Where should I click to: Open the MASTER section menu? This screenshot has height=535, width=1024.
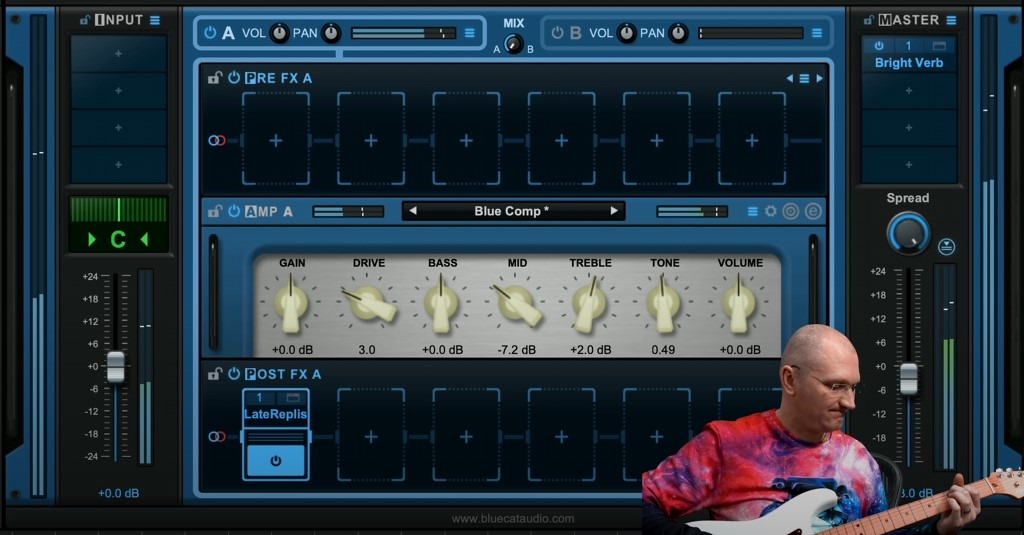[x=952, y=20]
